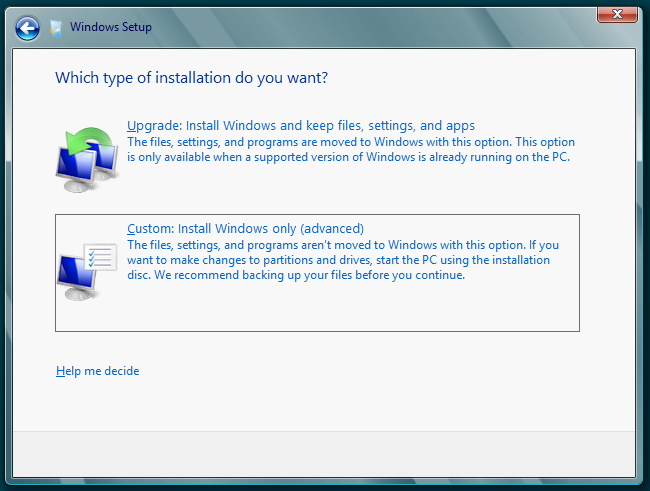The width and height of the screenshot is (650, 491).
Task: Go back using the blue arrow button
Action: (x=28, y=28)
